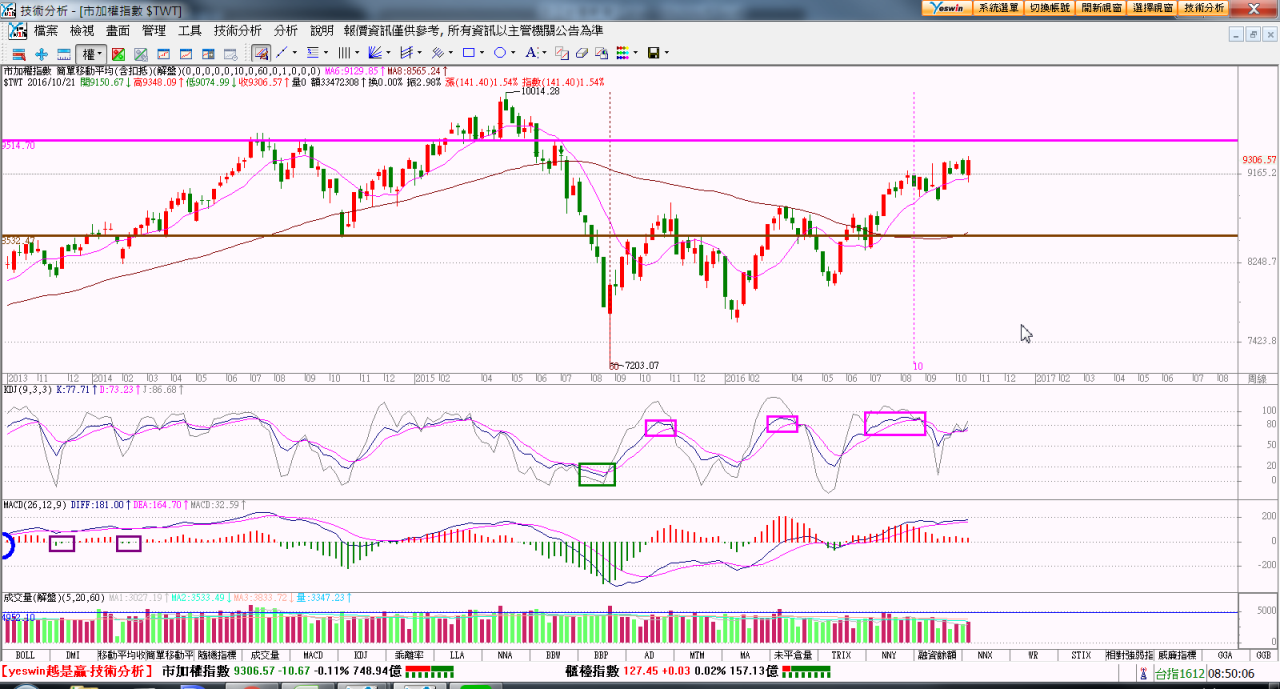
Task: Expand the rectangle tool dropdown arrow
Action: tap(482, 53)
